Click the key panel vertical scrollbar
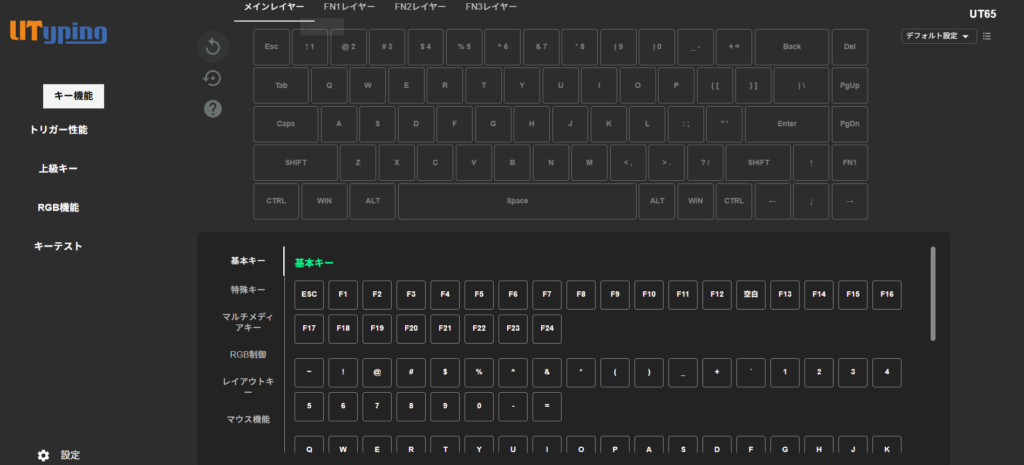 (933, 294)
